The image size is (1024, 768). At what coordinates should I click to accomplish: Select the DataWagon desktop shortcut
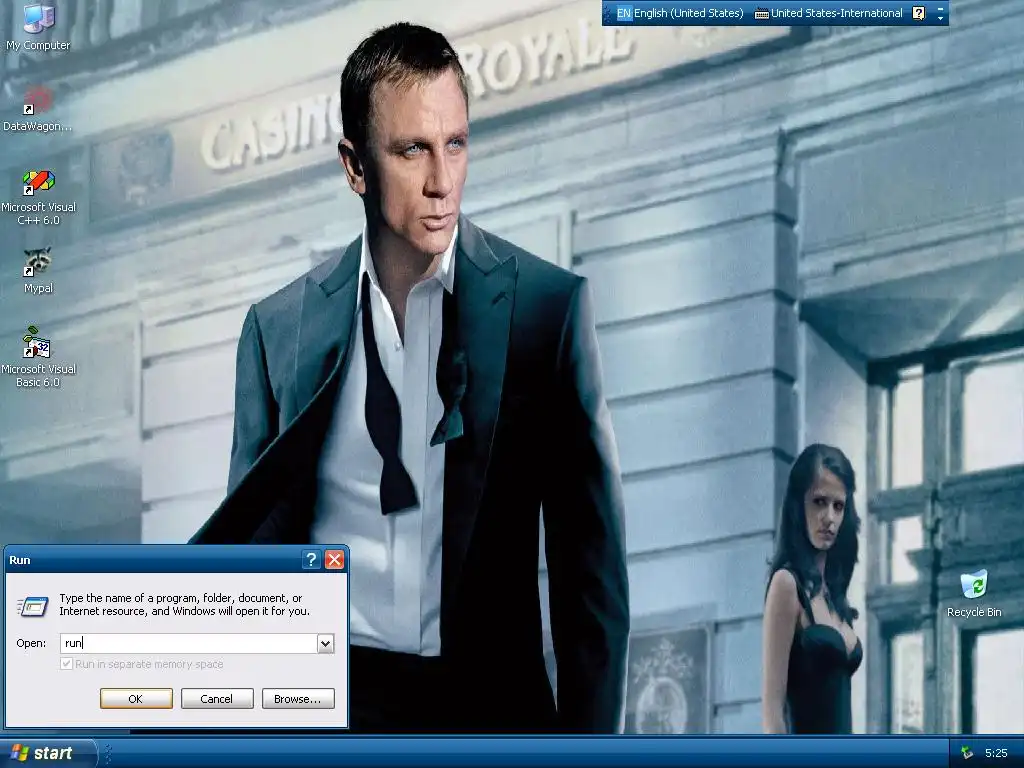pyautogui.click(x=37, y=110)
